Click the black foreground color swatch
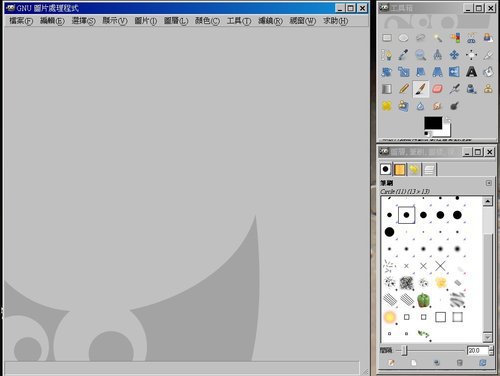Image resolution: width=500 pixels, height=376 pixels. pos(433,123)
